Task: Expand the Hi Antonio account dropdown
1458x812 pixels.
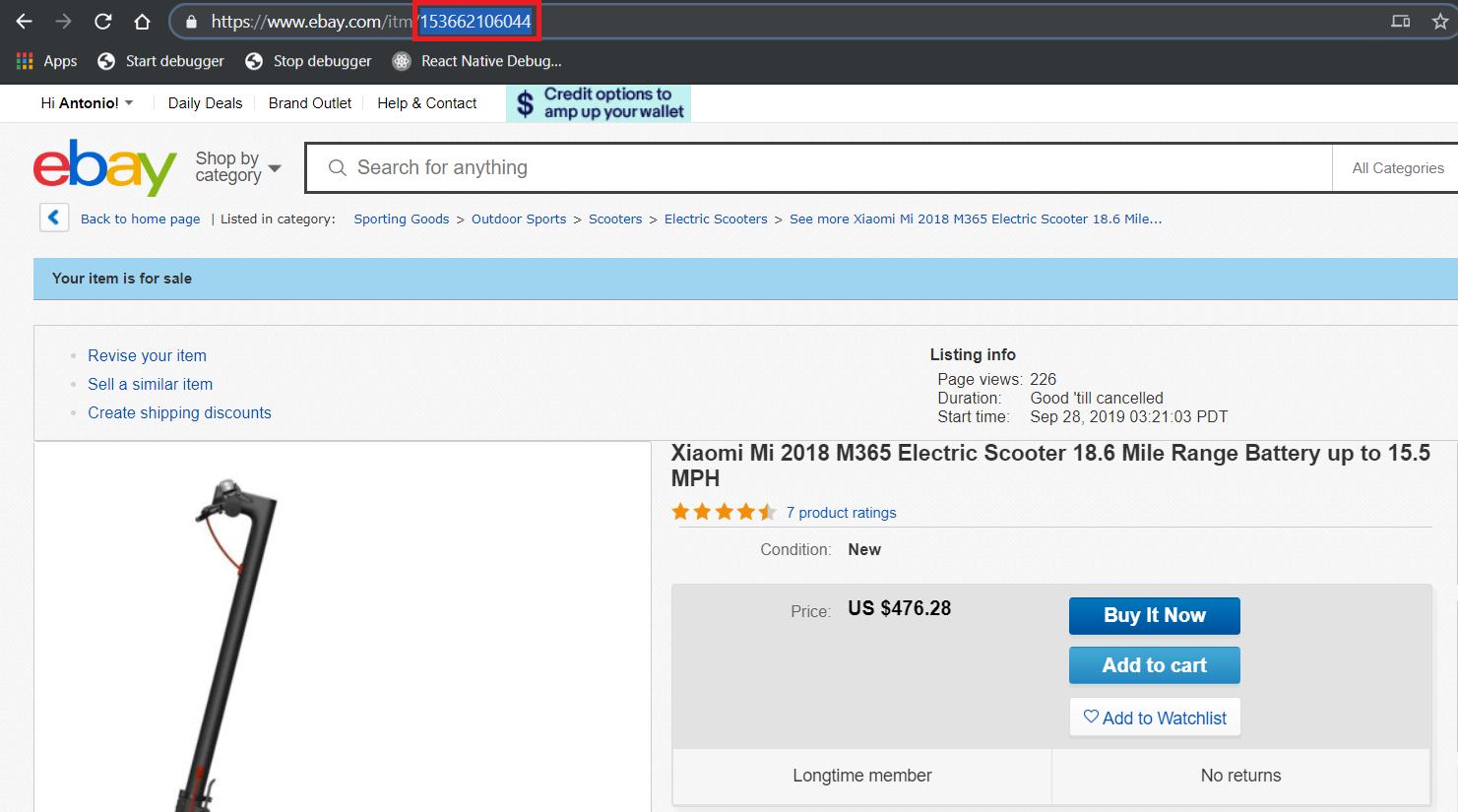Action: tap(87, 103)
